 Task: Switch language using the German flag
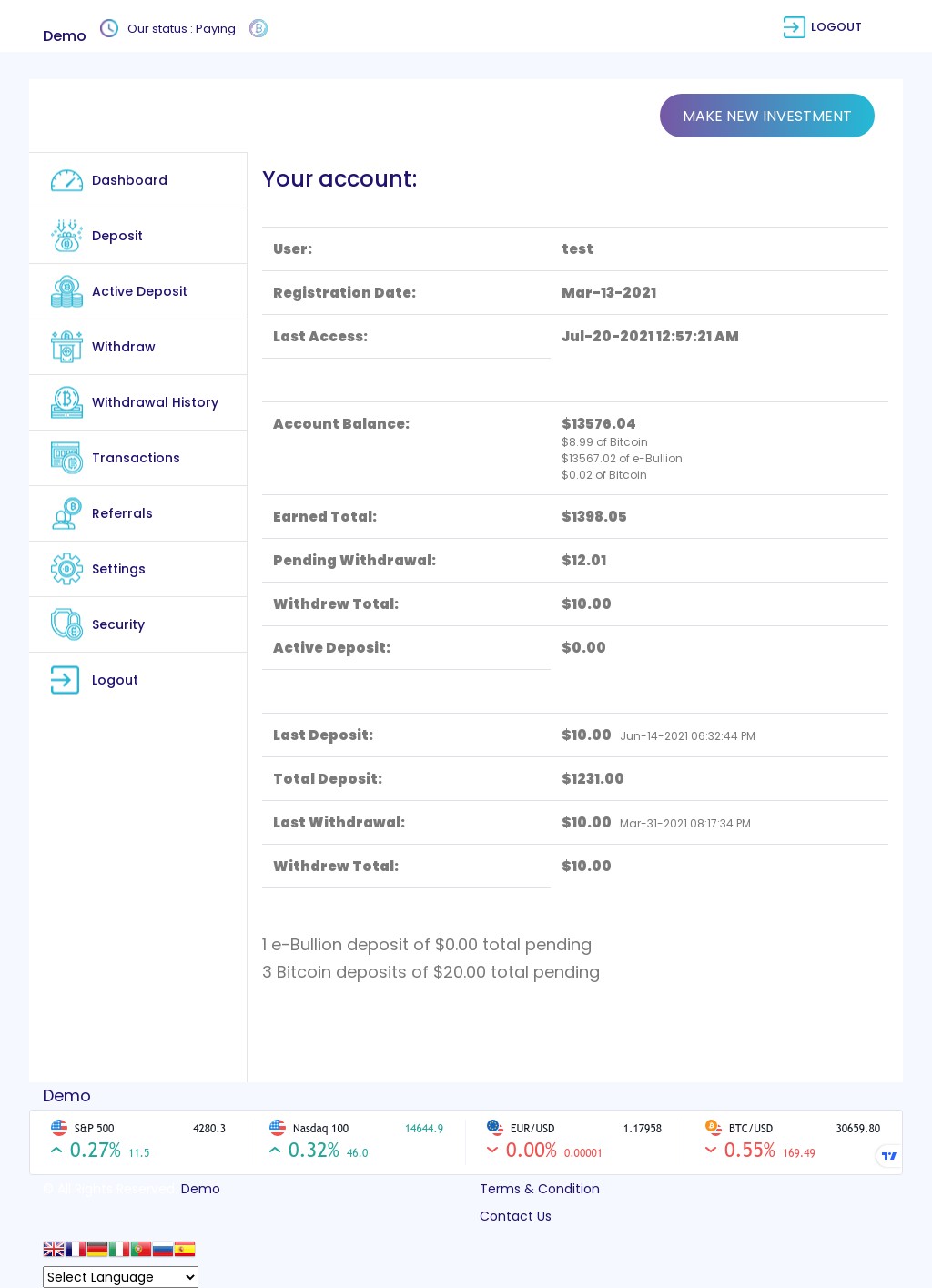coord(97,1249)
